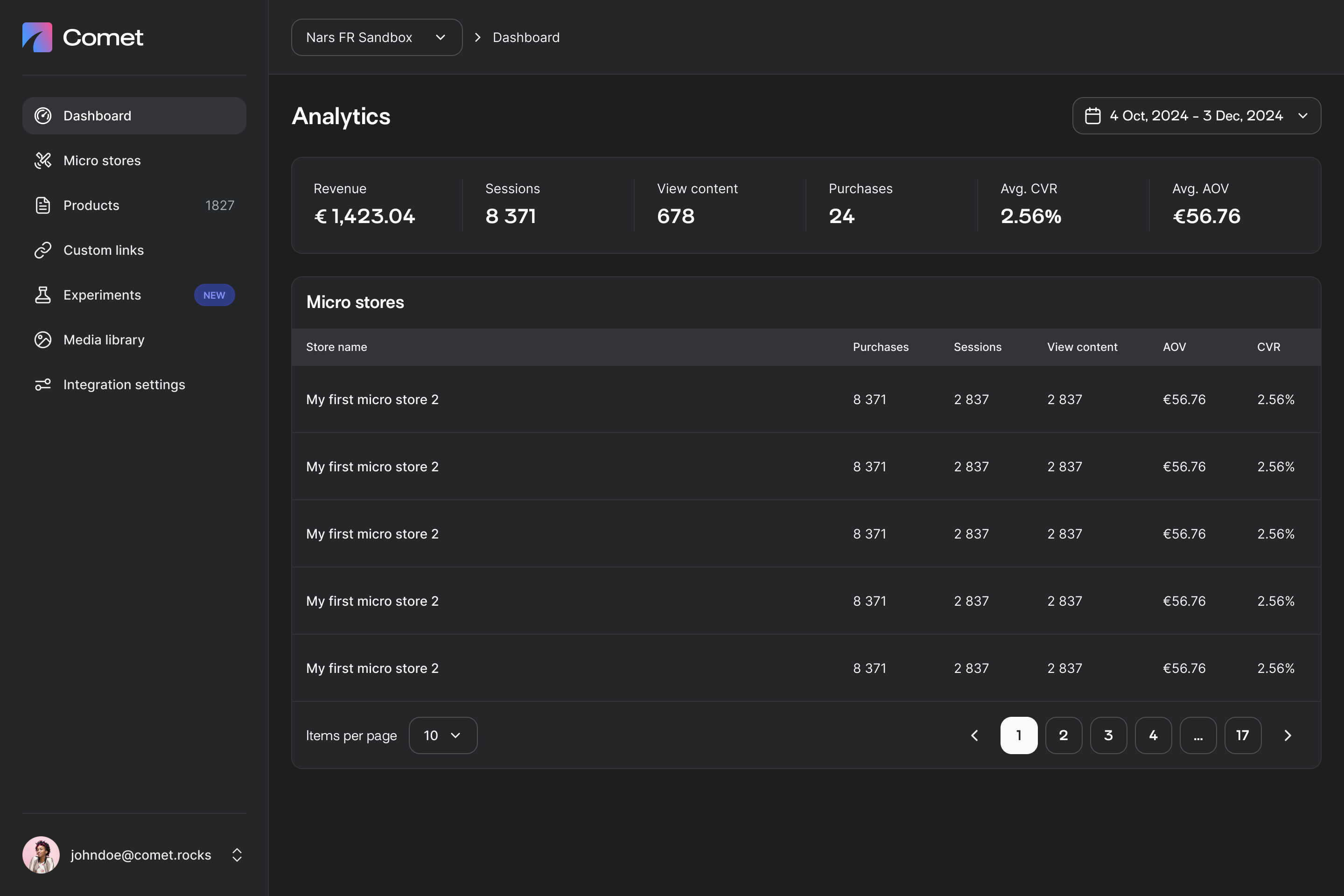Click the Sessions column header in table
Image resolution: width=1344 pixels, height=896 pixels.
tap(978, 347)
